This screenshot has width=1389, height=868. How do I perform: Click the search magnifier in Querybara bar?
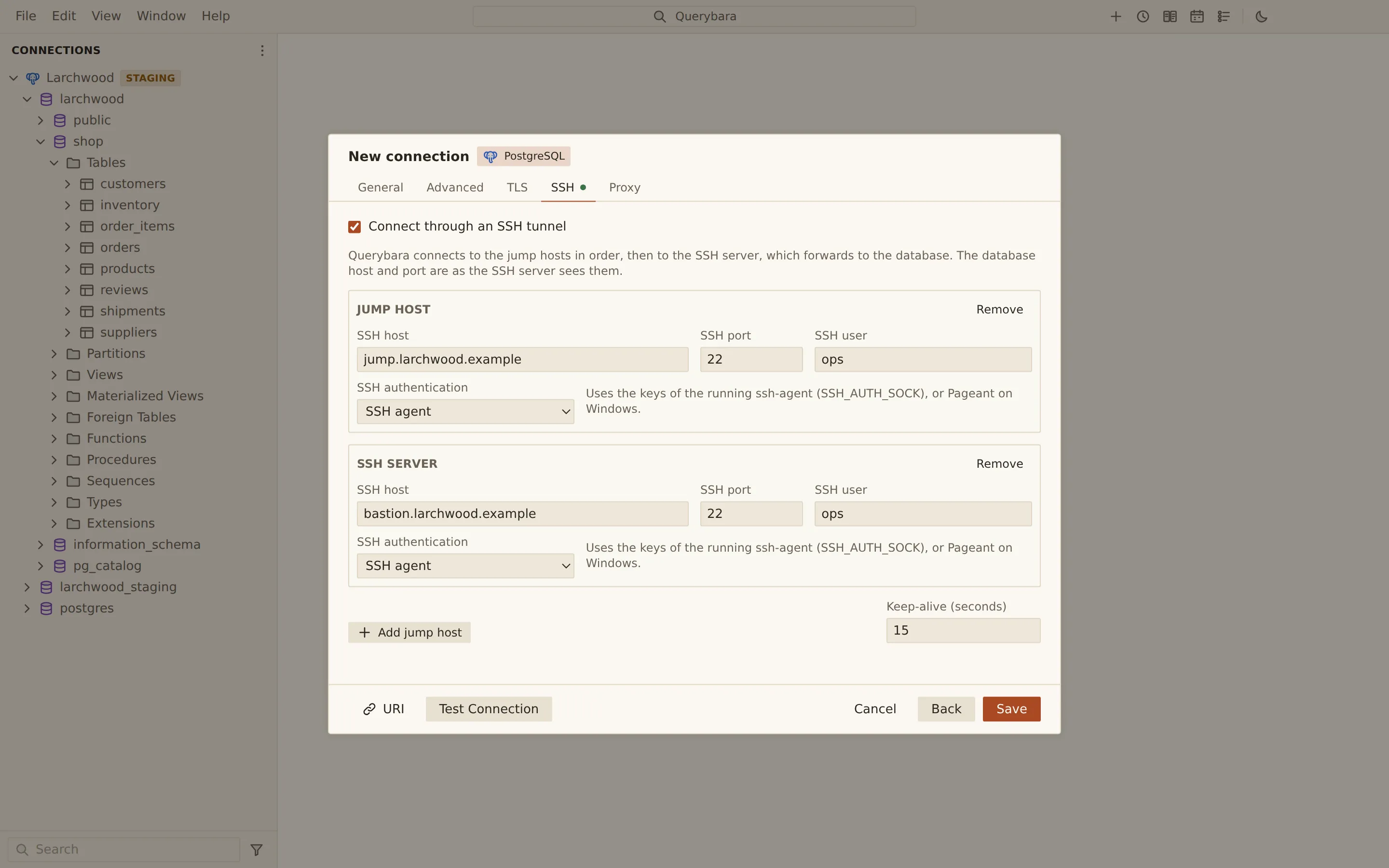[659, 17]
